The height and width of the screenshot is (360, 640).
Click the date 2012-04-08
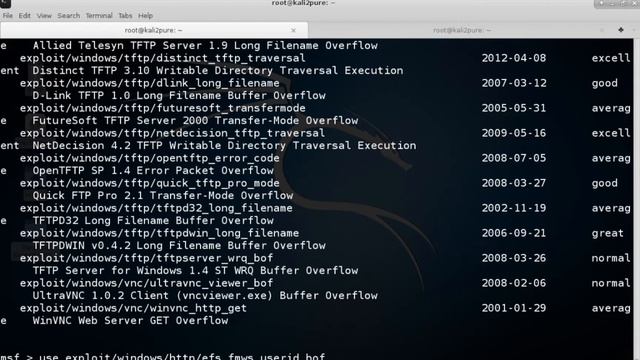(514, 58)
